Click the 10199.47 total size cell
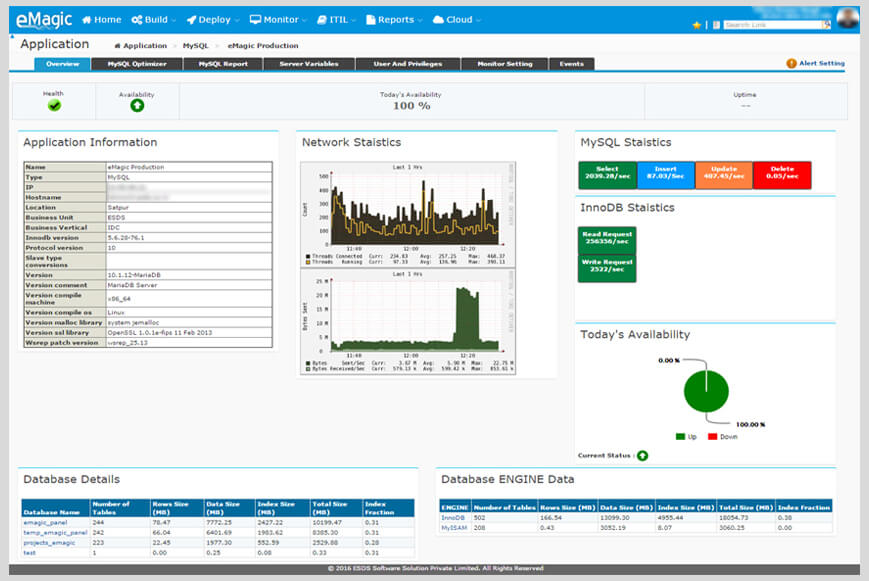Viewport: 869px width, 581px height. [x=327, y=522]
